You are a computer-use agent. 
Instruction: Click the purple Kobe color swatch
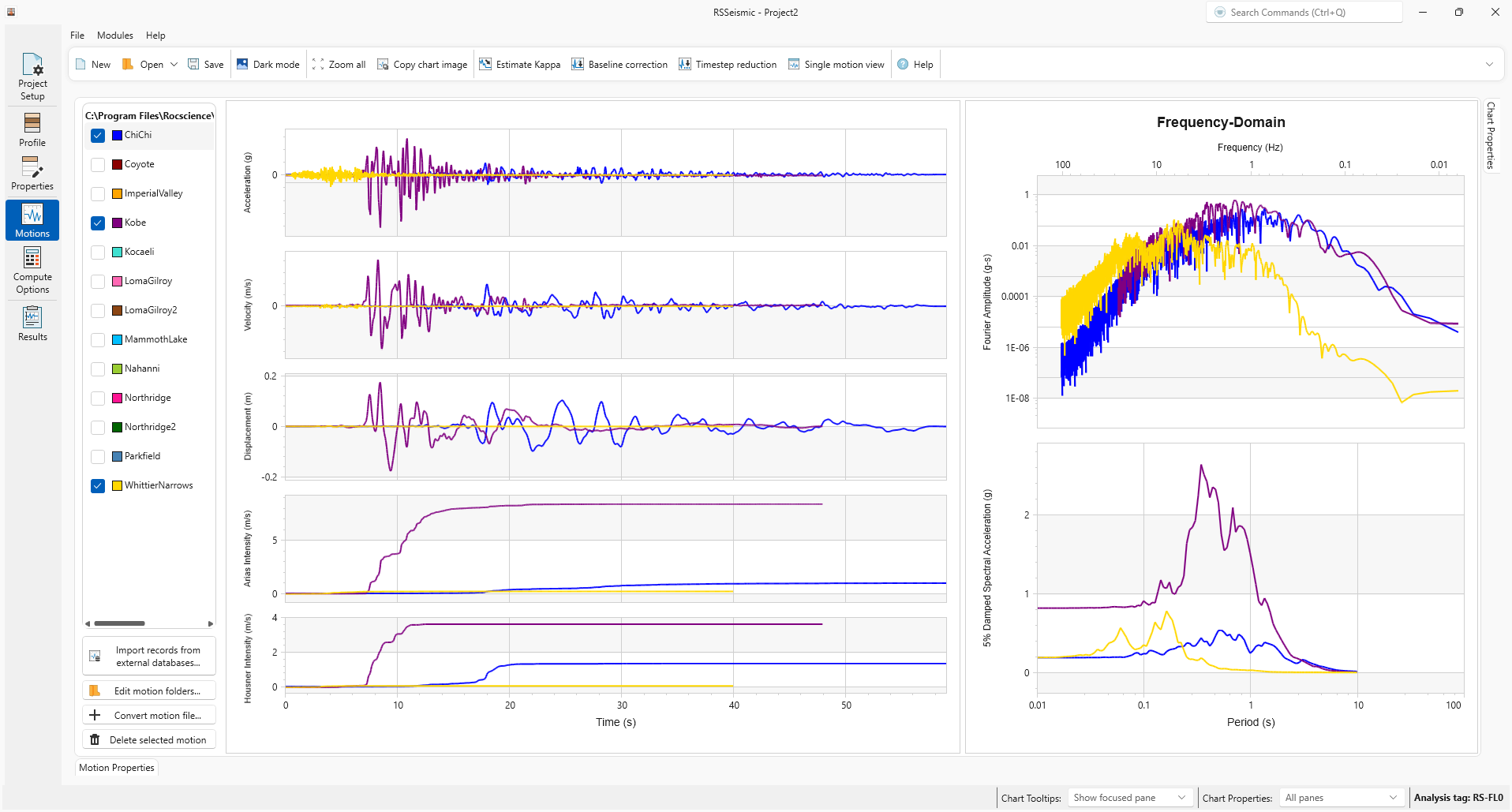[x=117, y=223]
